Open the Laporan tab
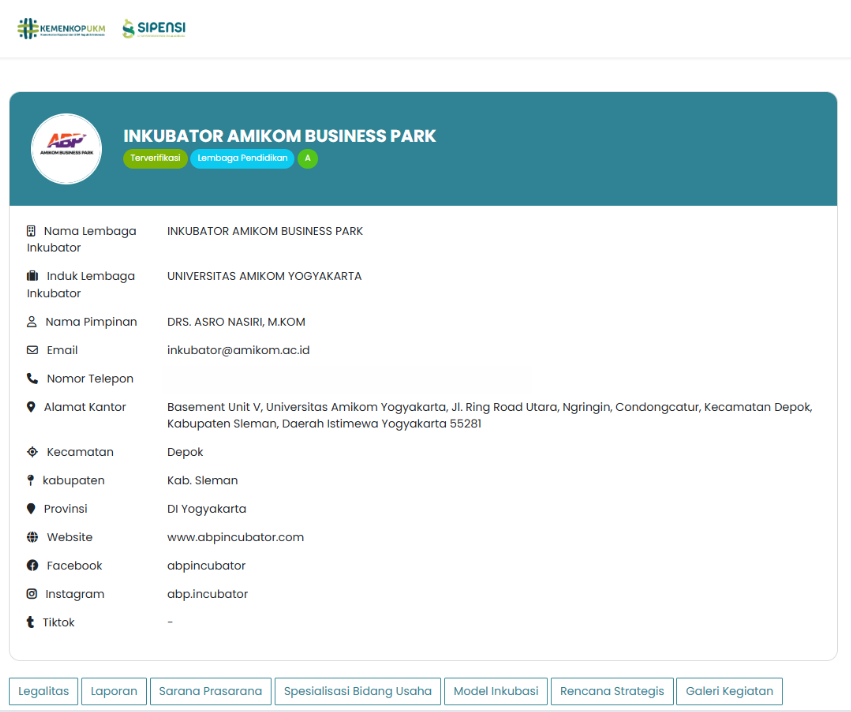851x712 pixels. 114,691
